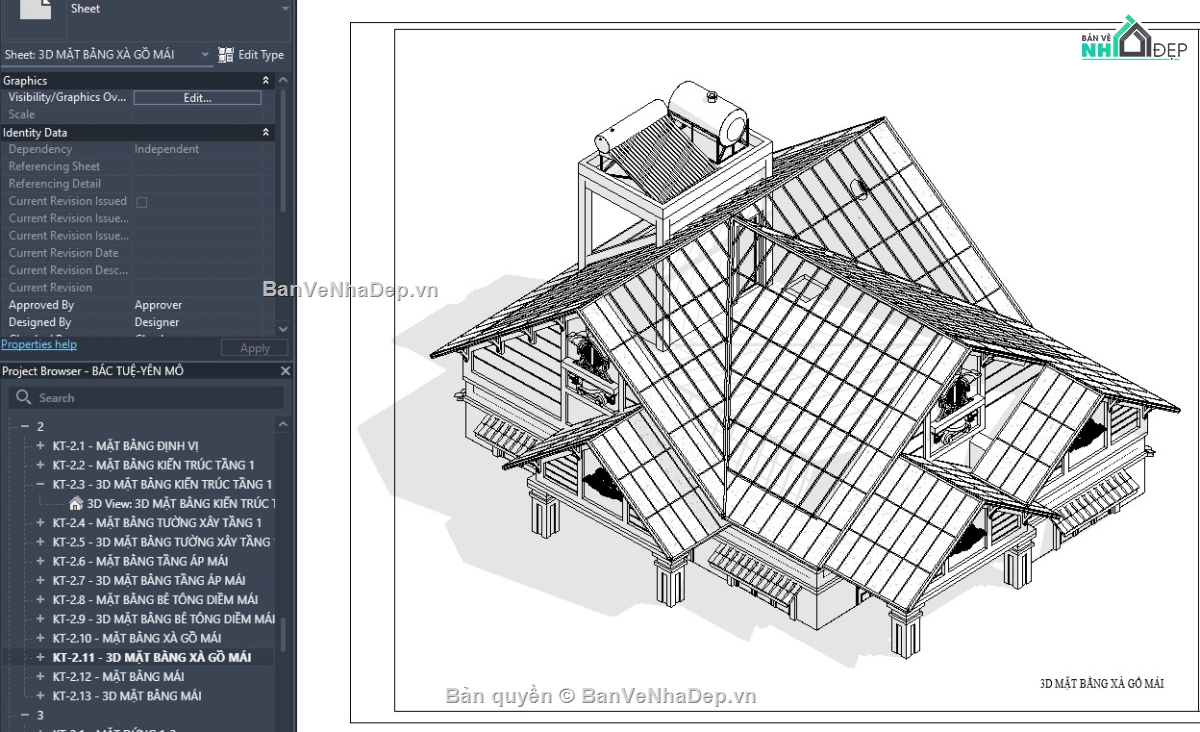Collapse KT-2.3 3D MẶT BẰNG KIẾN TRÚC

tap(40, 484)
